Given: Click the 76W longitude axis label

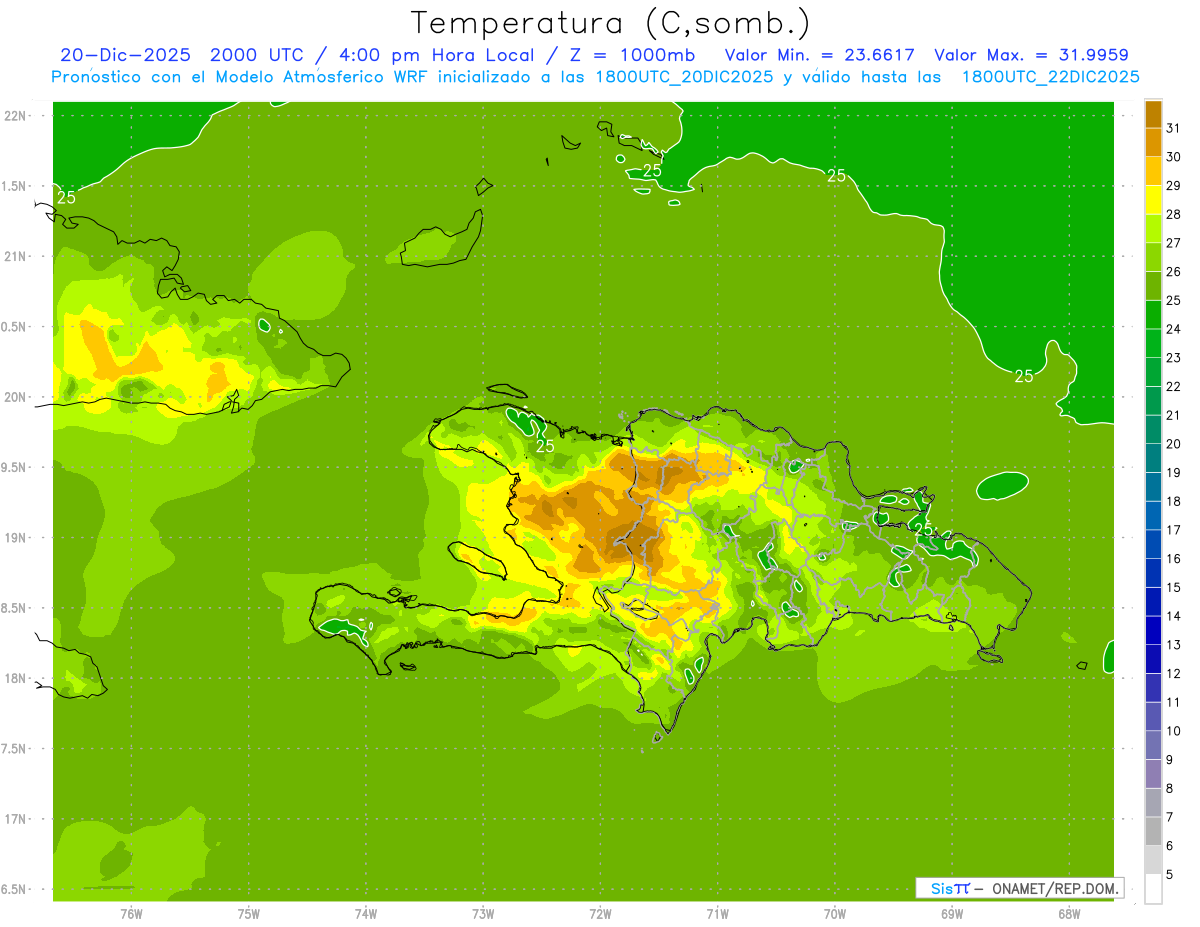Looking at the screenshot, I should click(x=131, y=914).
